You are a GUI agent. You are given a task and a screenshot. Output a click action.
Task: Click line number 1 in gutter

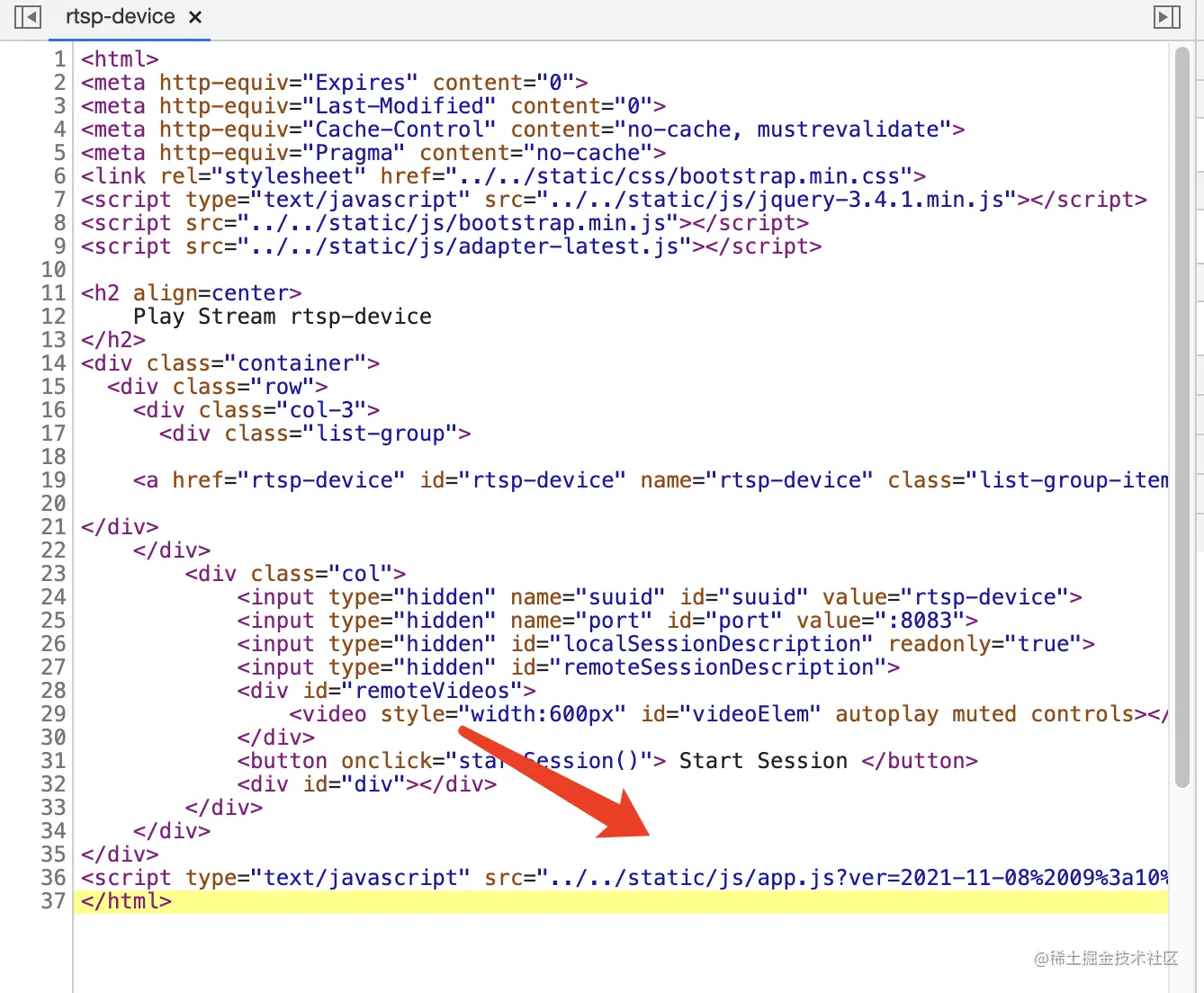point(59,59)
